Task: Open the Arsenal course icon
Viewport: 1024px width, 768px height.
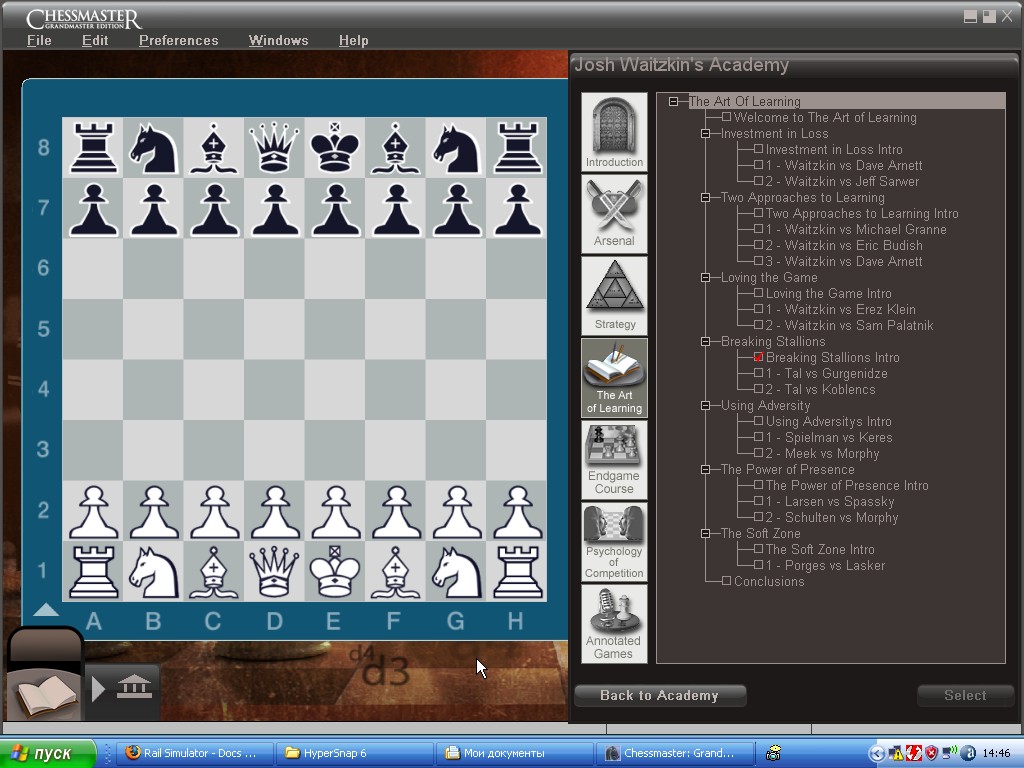Action: pos(614,214)
